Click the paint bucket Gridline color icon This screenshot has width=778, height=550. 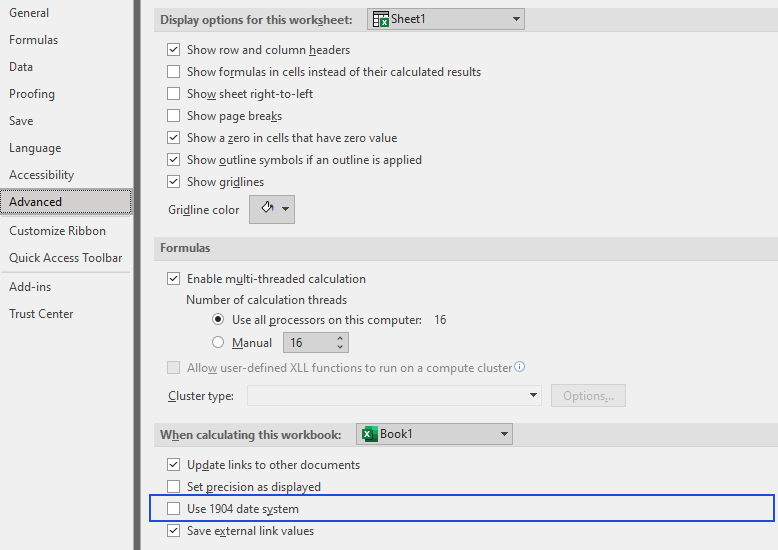[267, 207]
